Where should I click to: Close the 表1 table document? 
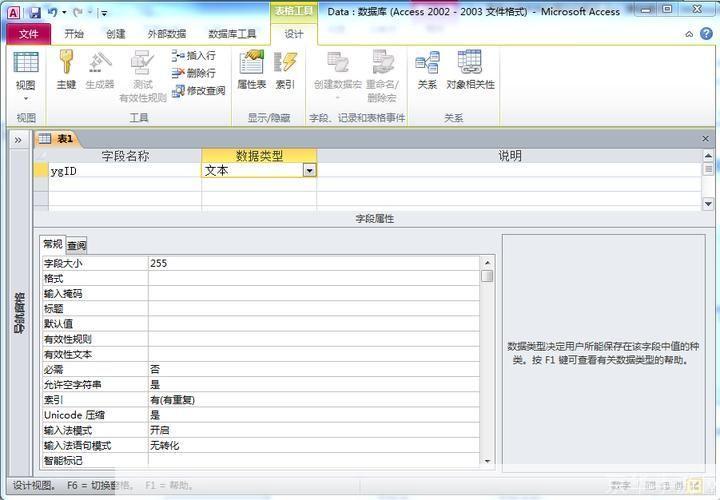click(706, 139)
